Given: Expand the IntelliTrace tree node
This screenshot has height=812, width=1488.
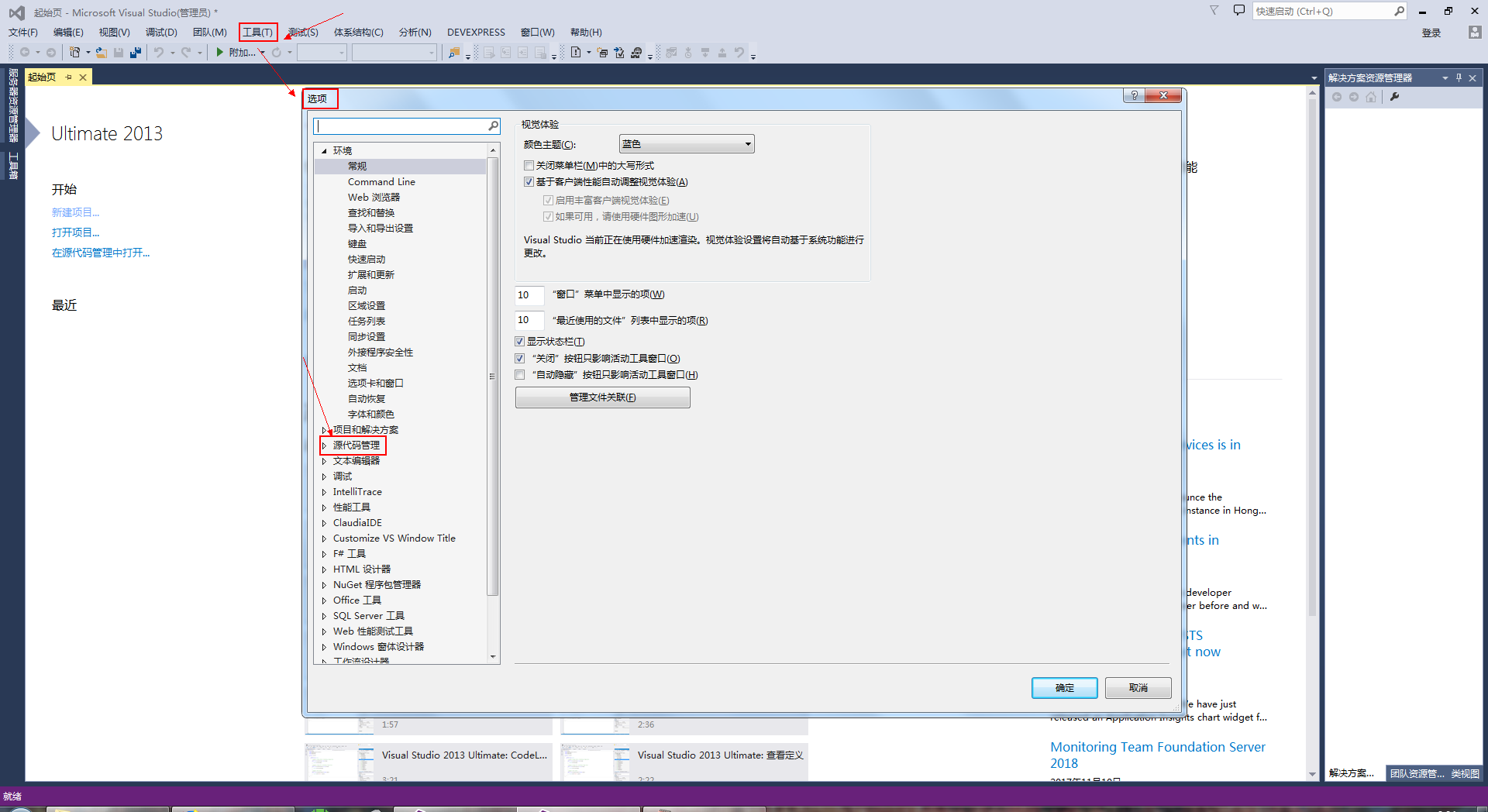Looking at the screenshot, I should click(325, 492).
